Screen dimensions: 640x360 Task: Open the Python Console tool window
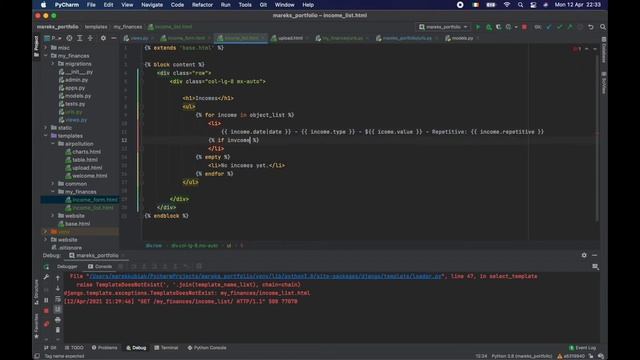click(207, 348)
